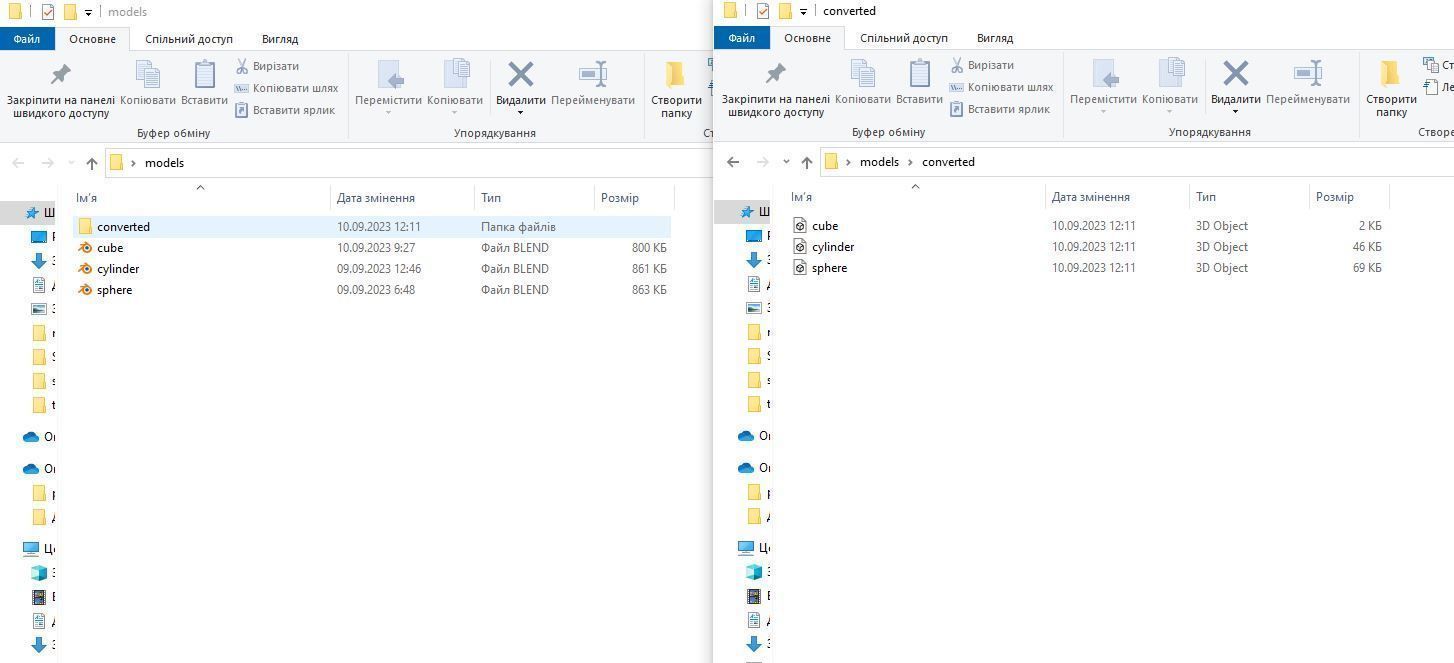Select cube 3D Object in converted window
Viewport: 1454px width, 663px height.
1087,226
